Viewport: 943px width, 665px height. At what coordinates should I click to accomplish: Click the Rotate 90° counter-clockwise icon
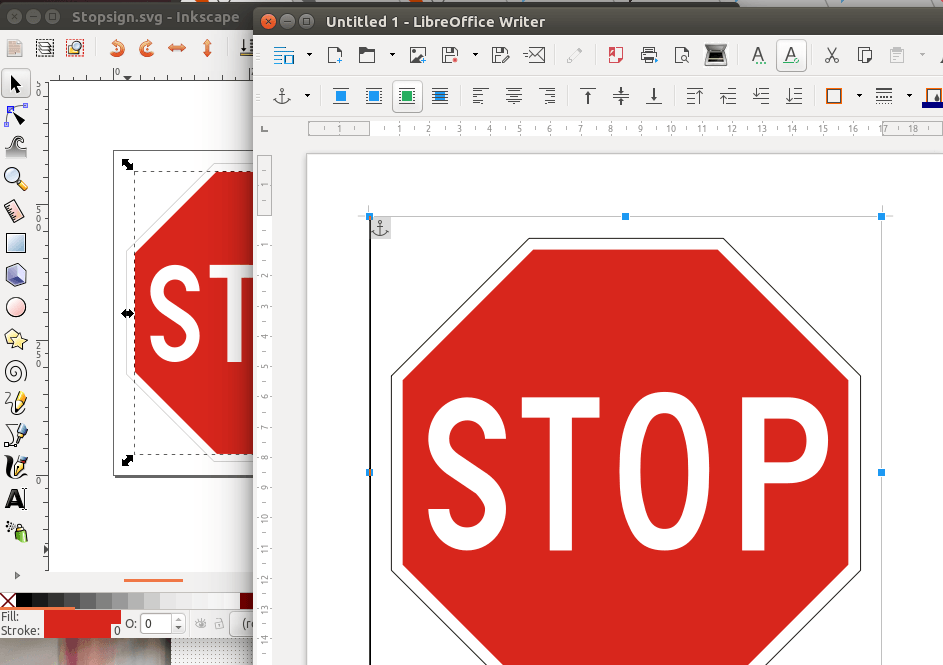pos(118,47)
